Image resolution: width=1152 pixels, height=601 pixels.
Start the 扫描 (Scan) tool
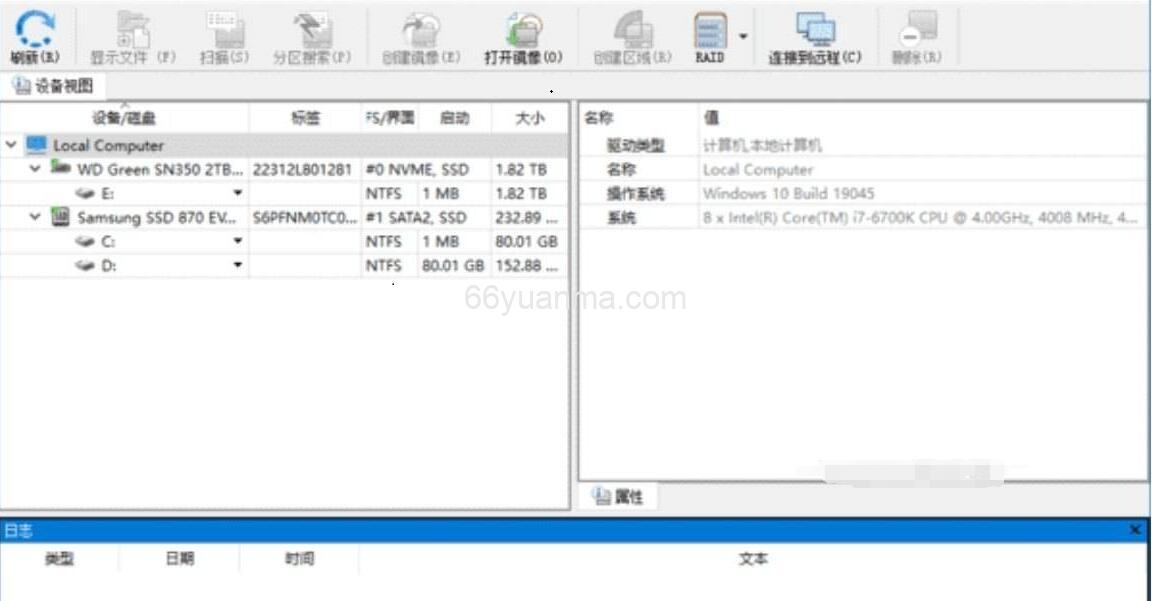[222, 30]
